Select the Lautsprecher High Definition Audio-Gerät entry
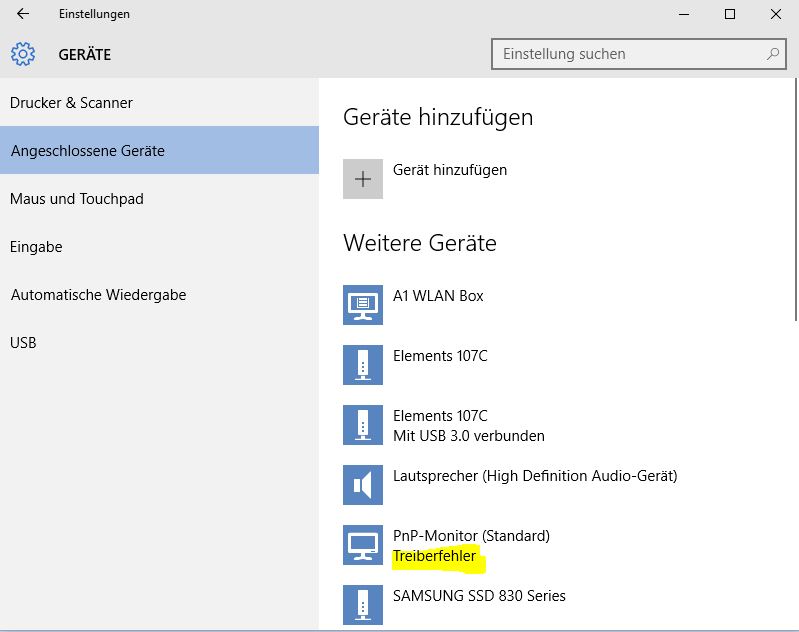Viewport: 799px width, 632px height. 535,476
